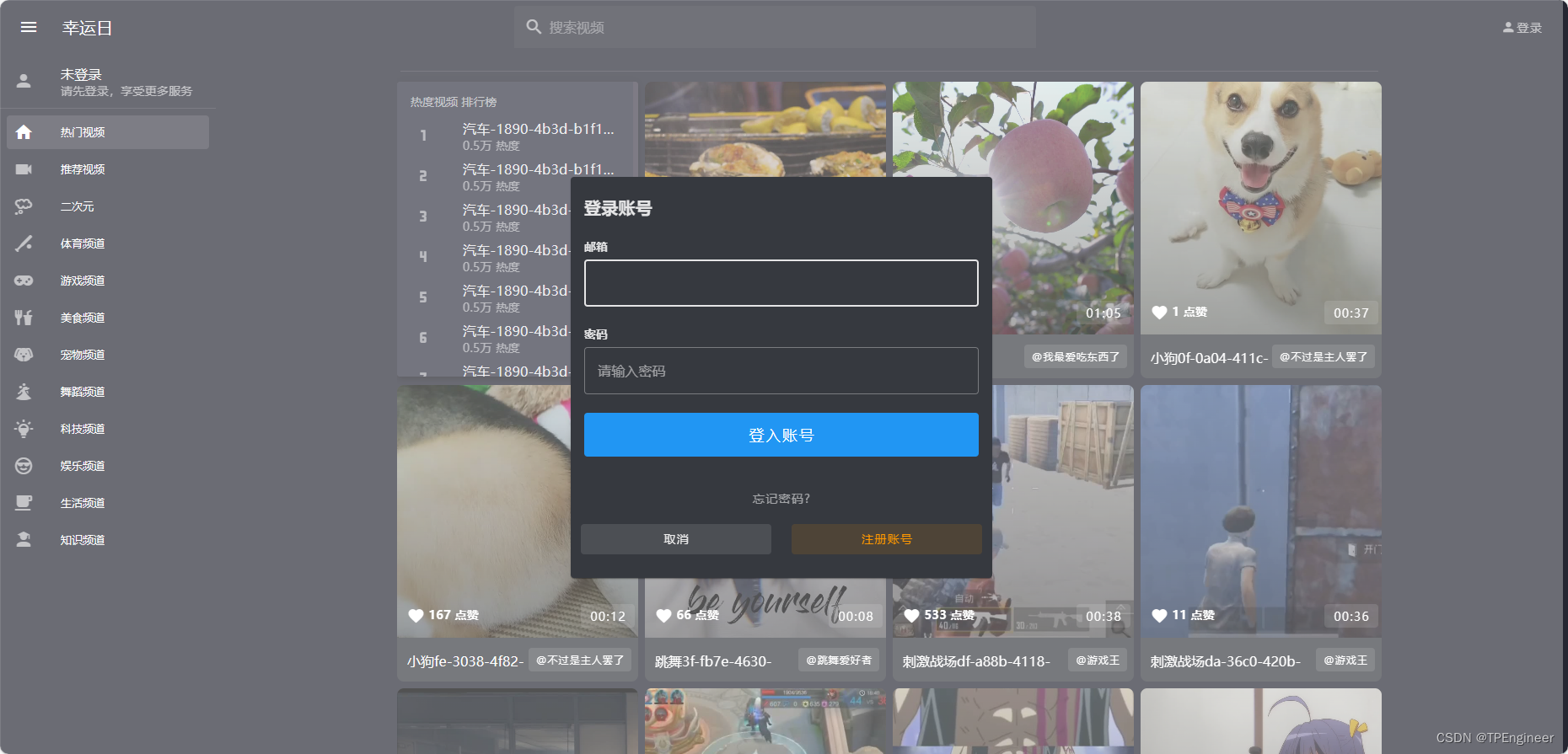This screenshot has height=754, width=1568.
Task: Click the icon beside 二次元
Action: (24, 206)
